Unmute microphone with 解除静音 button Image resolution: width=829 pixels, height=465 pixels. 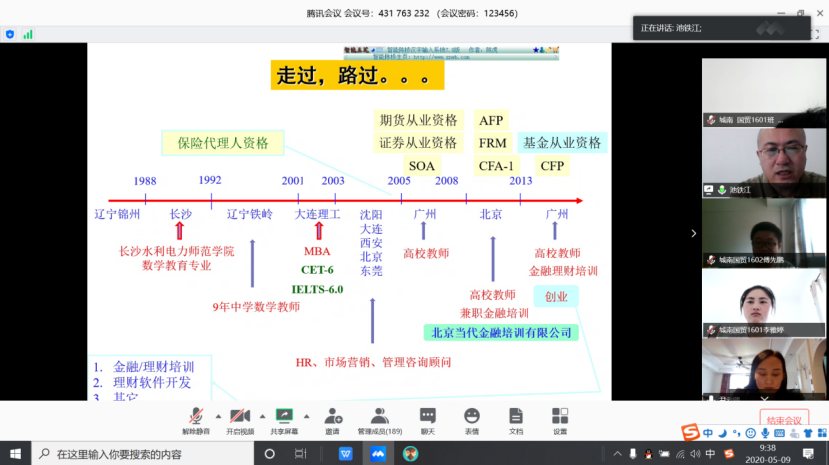pos(195,416)
